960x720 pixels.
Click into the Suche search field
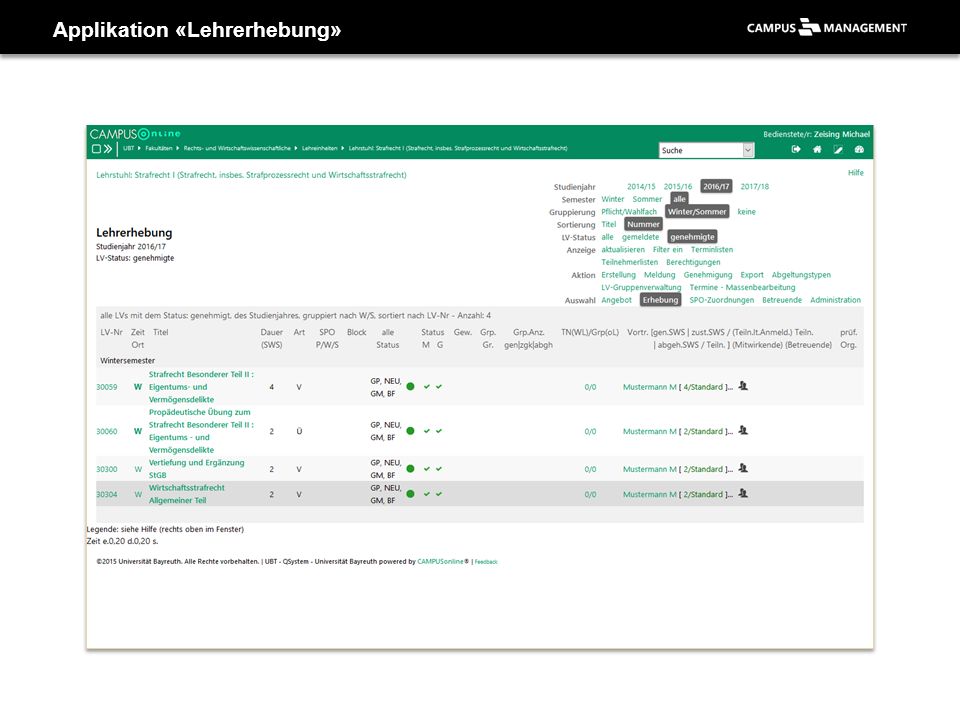click(x=701, y=150)
